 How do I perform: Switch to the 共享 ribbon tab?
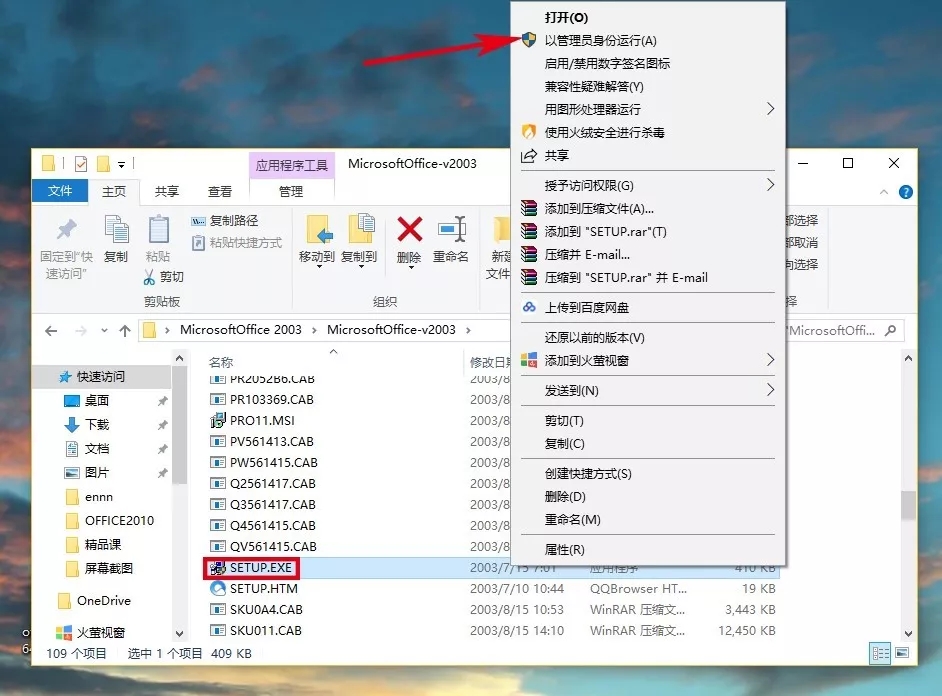[x=166, y=191]
